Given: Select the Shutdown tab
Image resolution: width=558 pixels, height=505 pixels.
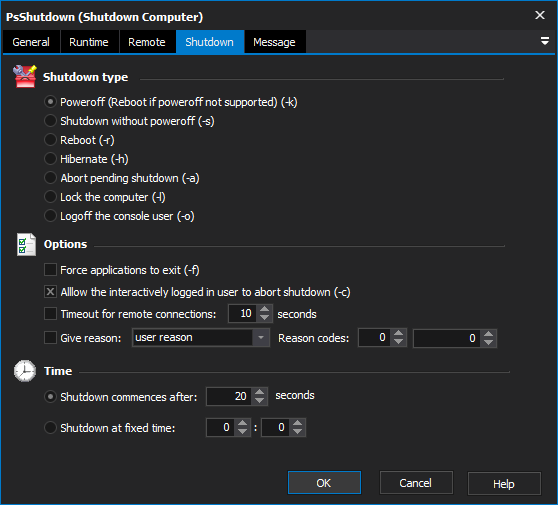Looking at the screenshot, I should pos(210,42).
